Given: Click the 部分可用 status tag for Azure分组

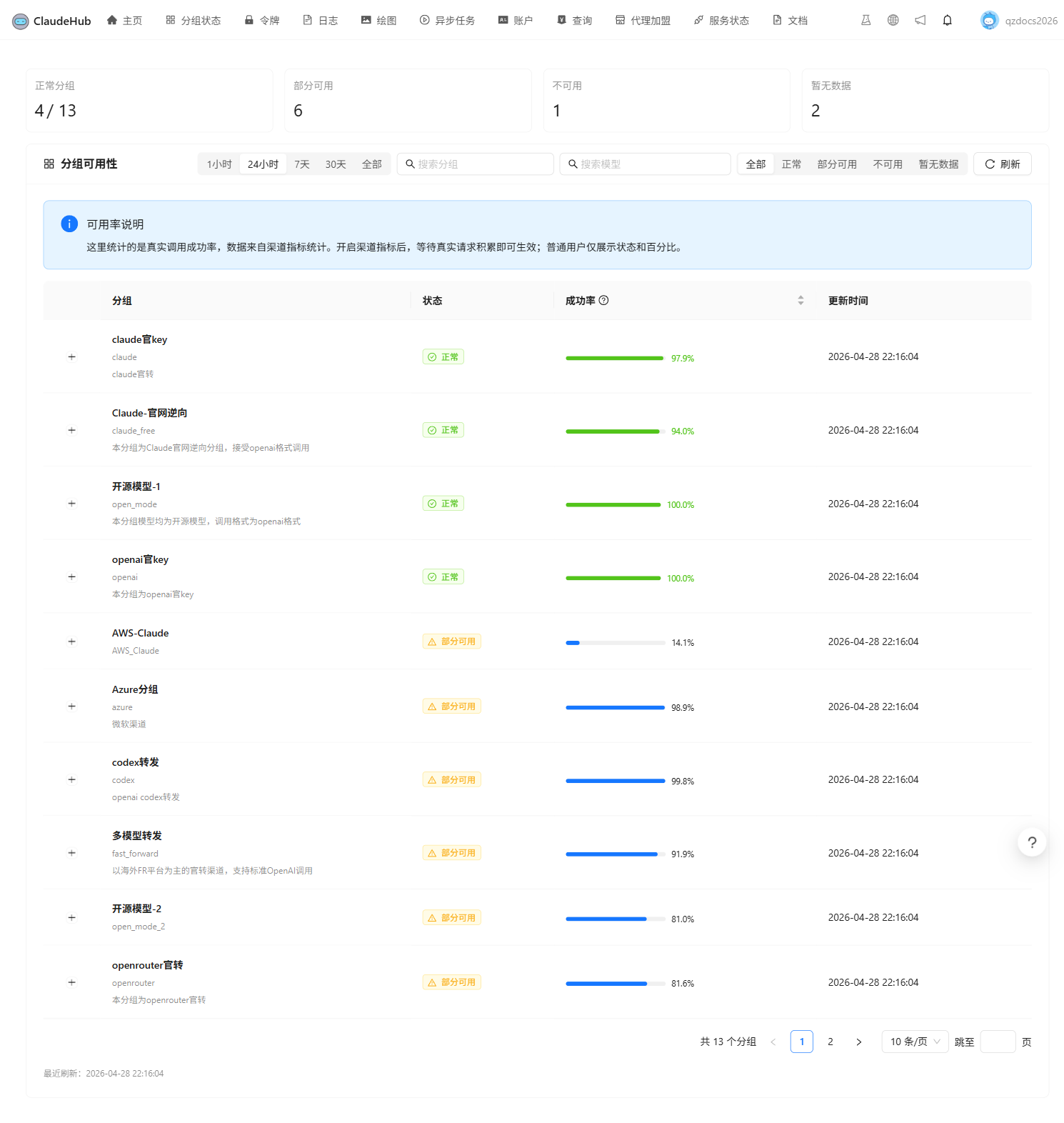Looking at the screenshot, I should click(x=452, y=707).
